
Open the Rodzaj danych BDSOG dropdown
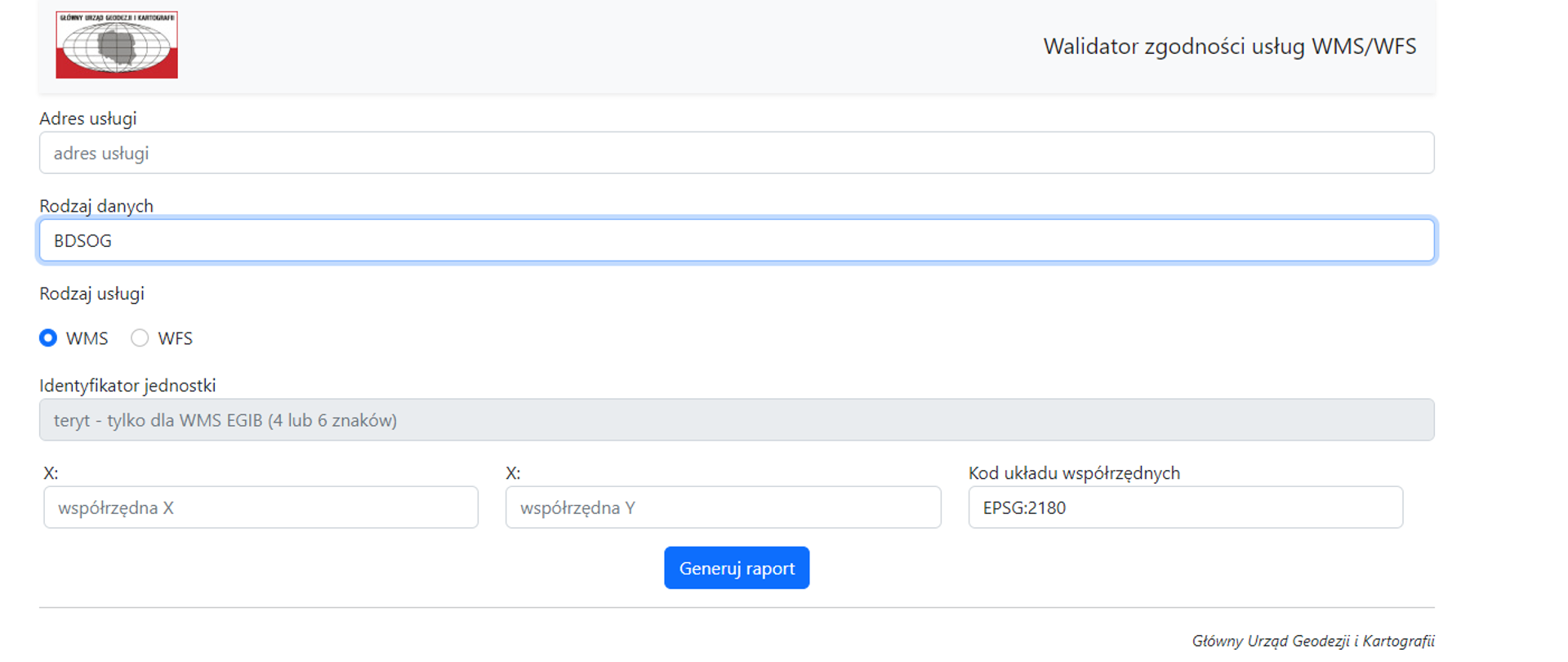(736, 240)
